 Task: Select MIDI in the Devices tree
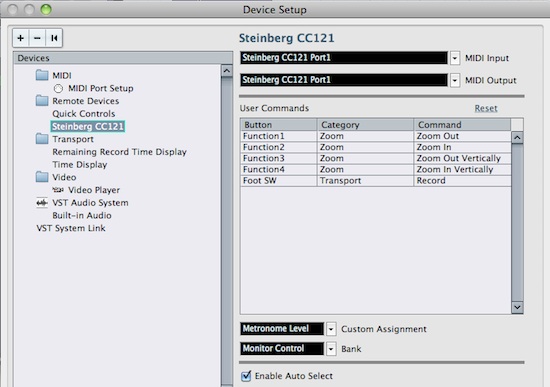[x=62, y=75]
